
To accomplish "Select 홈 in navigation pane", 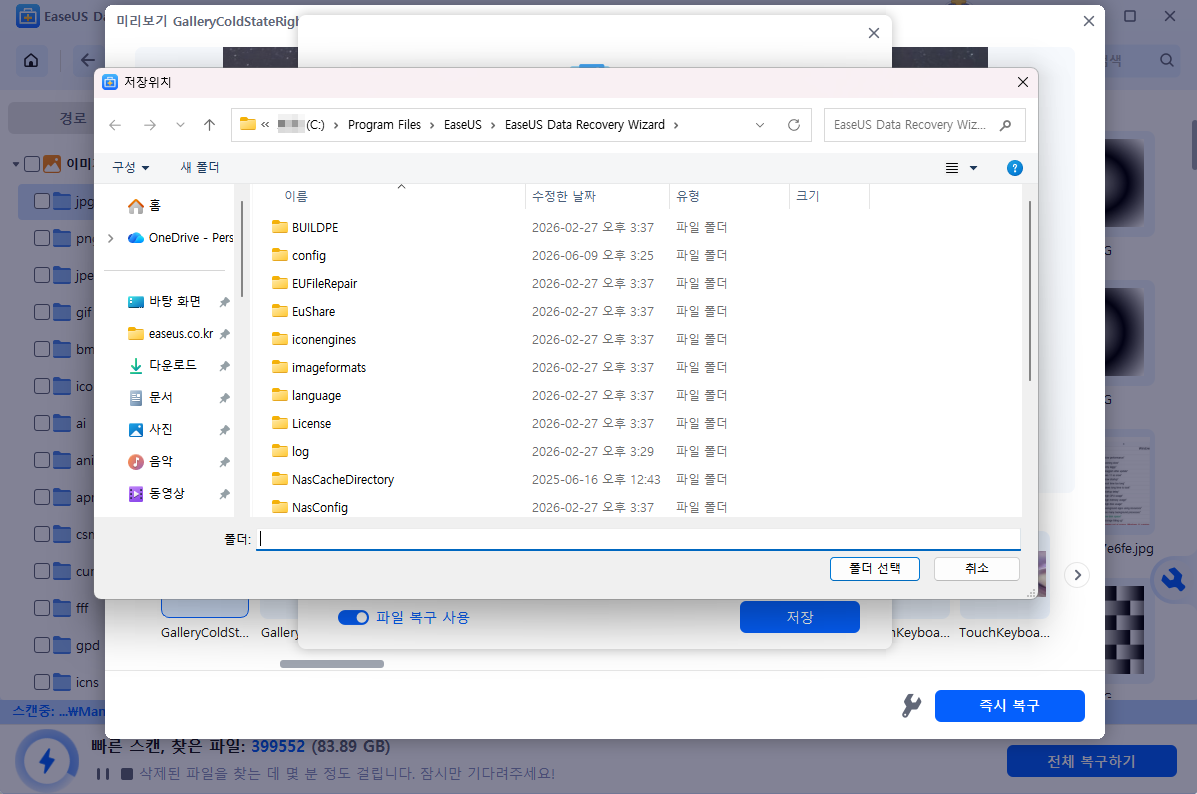I will pyautogui.click(x=145, y=205).
